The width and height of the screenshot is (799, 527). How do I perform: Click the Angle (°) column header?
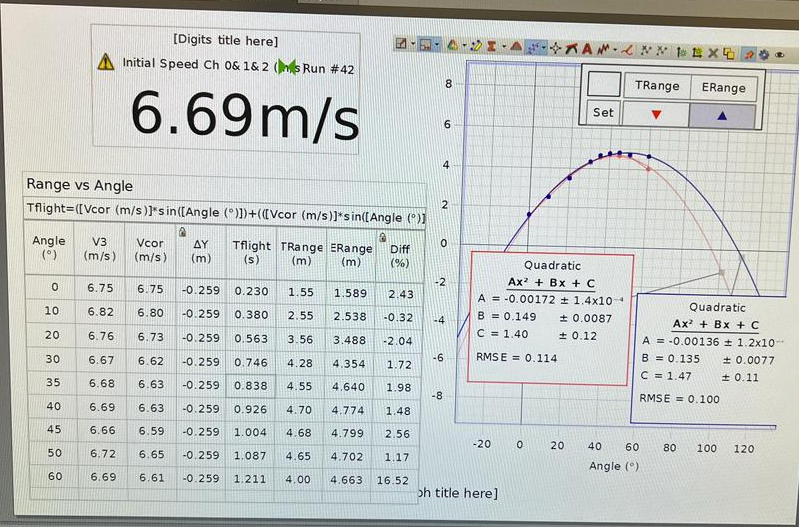point(49,247)
